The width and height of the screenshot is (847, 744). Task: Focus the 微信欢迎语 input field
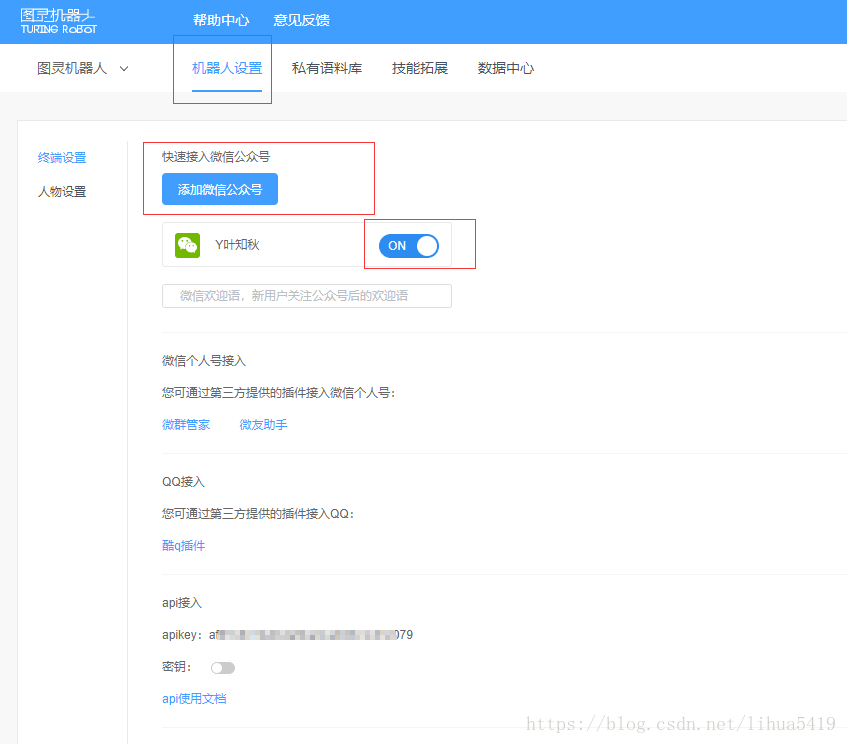point(307,296)
